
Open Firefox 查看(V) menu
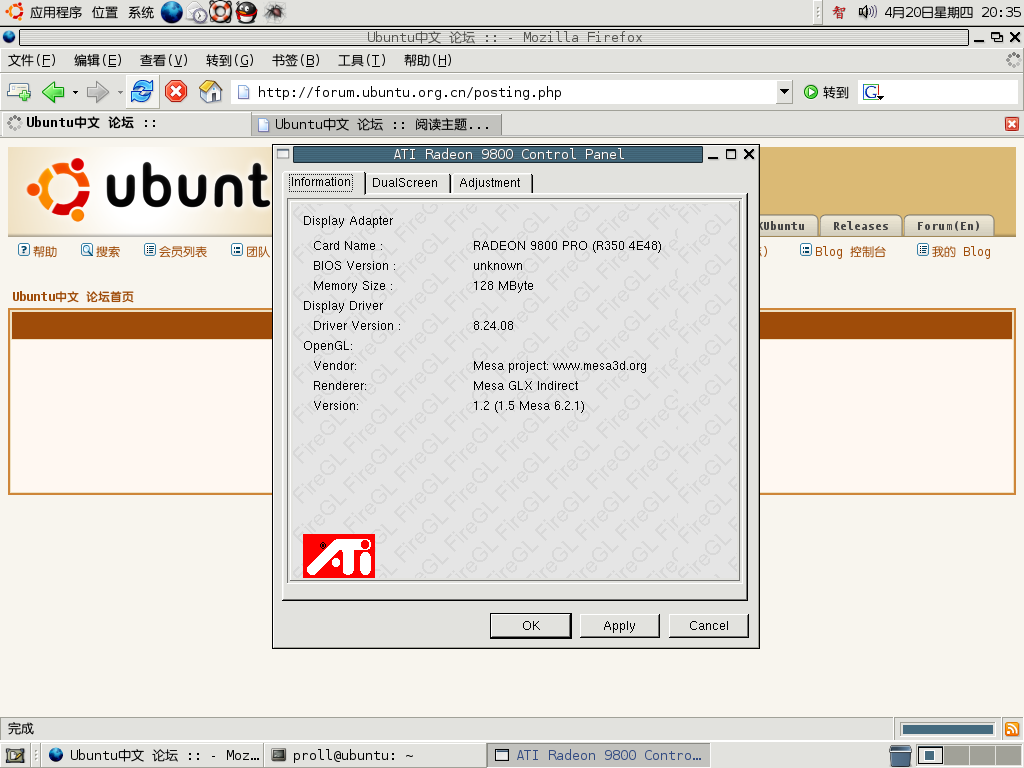164,61
